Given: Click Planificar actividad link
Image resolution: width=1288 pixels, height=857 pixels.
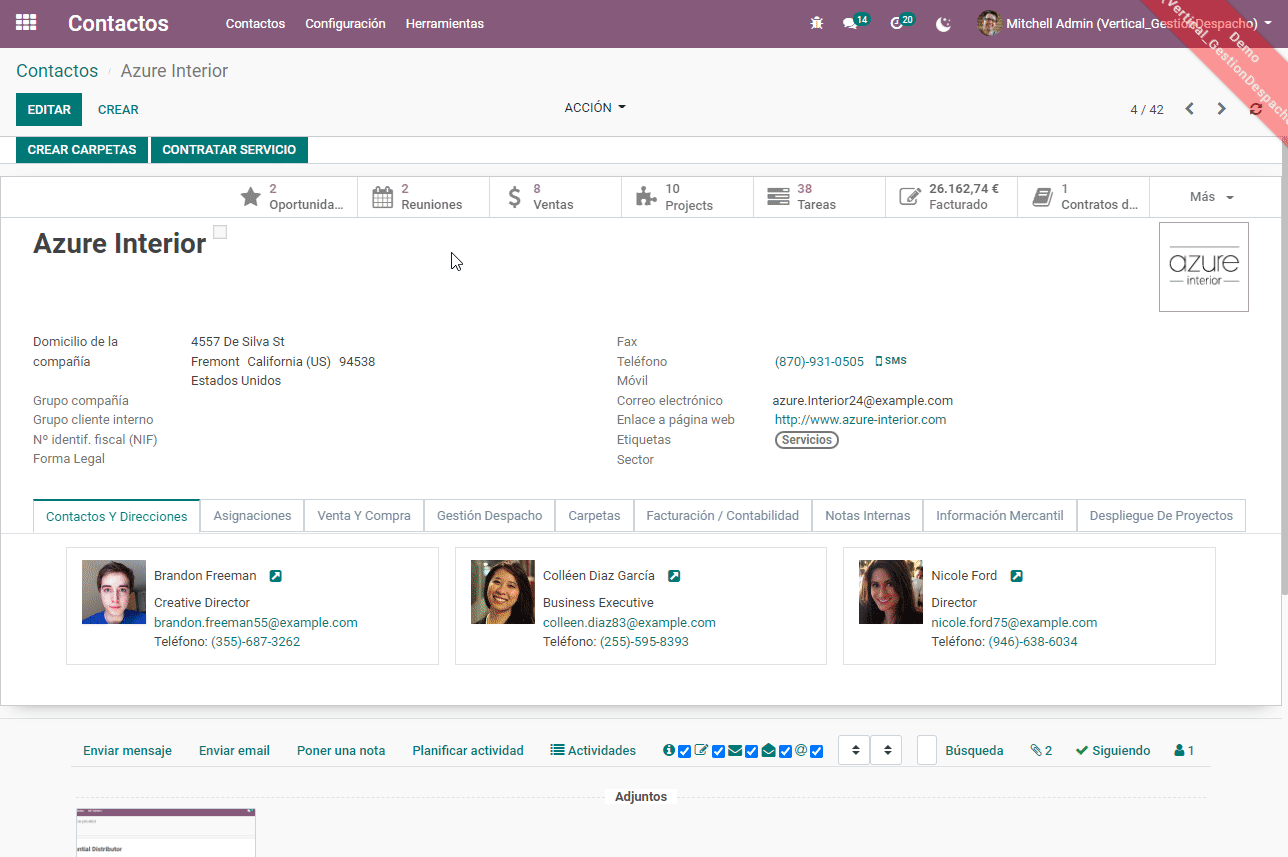Looking at the screenshot, I should pos(468,750).
